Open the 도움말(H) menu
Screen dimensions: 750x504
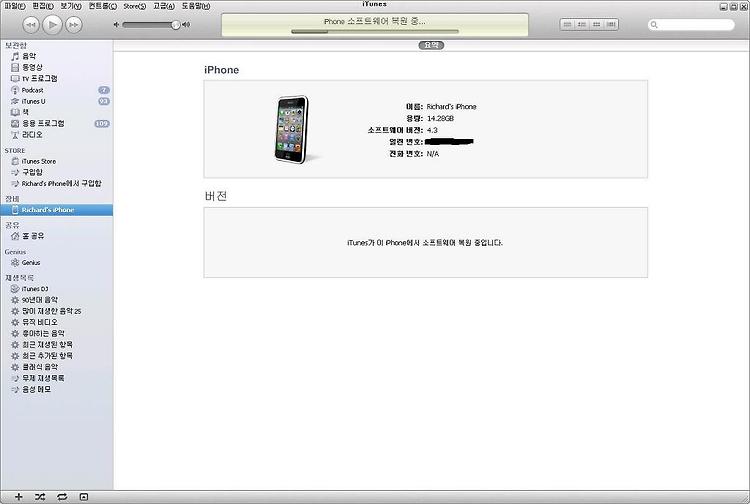(196, 6)
